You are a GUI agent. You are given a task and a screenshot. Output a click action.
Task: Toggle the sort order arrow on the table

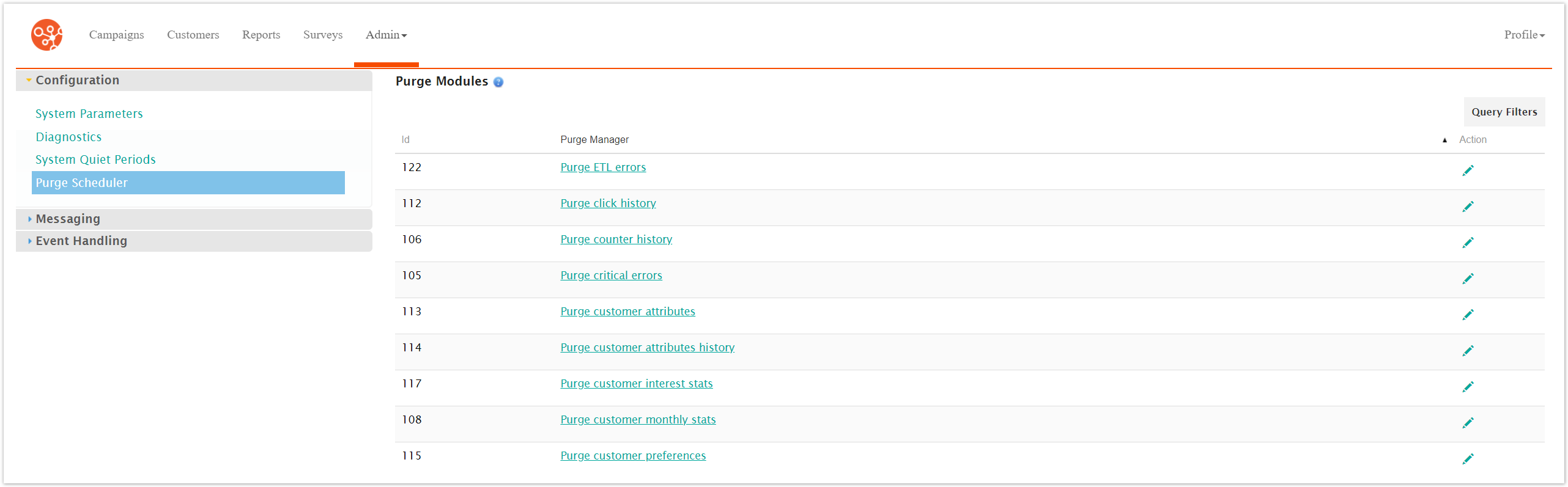click(x=1444, y=140)
